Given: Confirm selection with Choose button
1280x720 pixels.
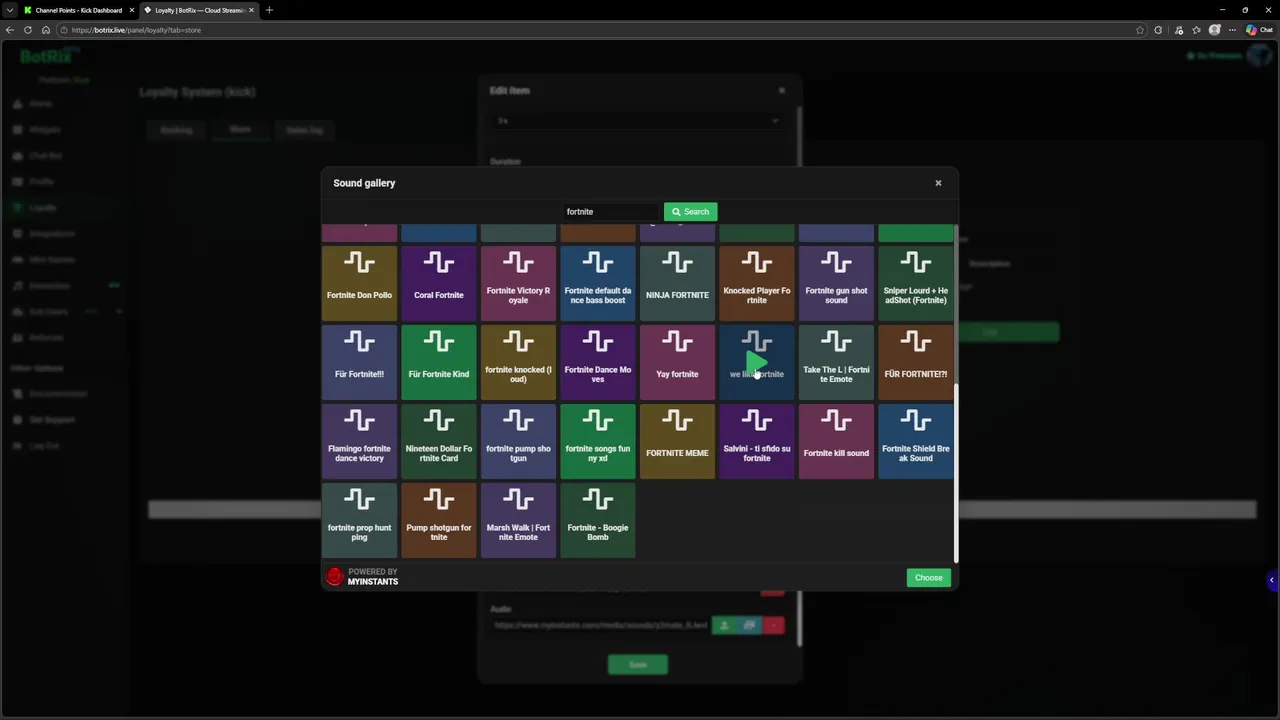Looking at the screenshot, I should coord(928,577).
